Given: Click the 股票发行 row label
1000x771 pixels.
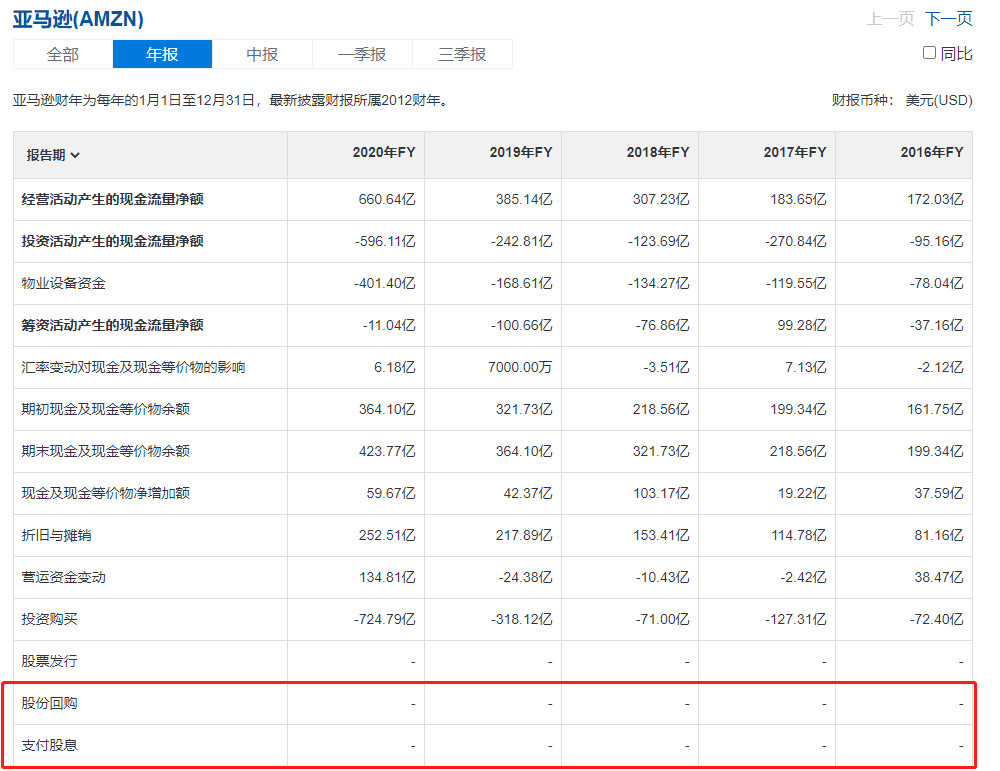Looking at the screenshot, I should click(49, 661).
